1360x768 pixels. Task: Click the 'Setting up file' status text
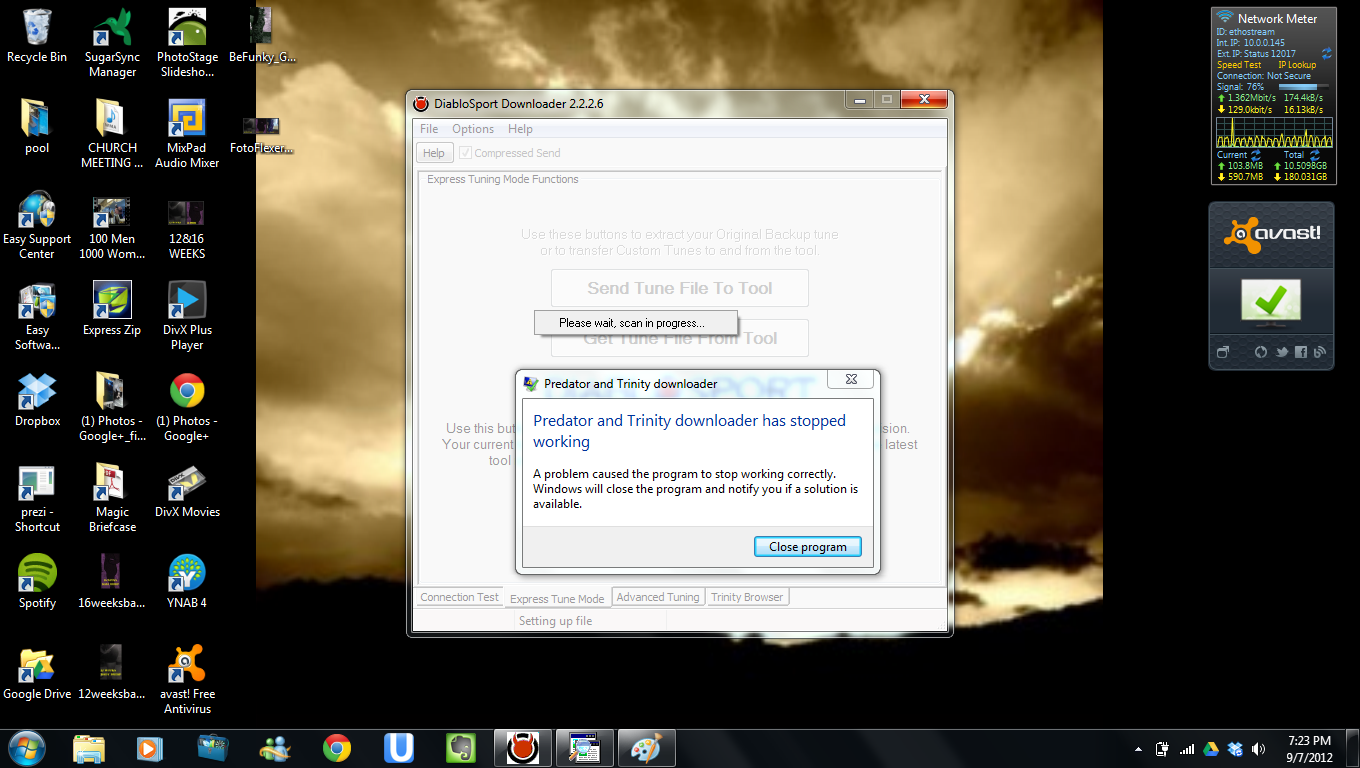click(x=555, y=621)
